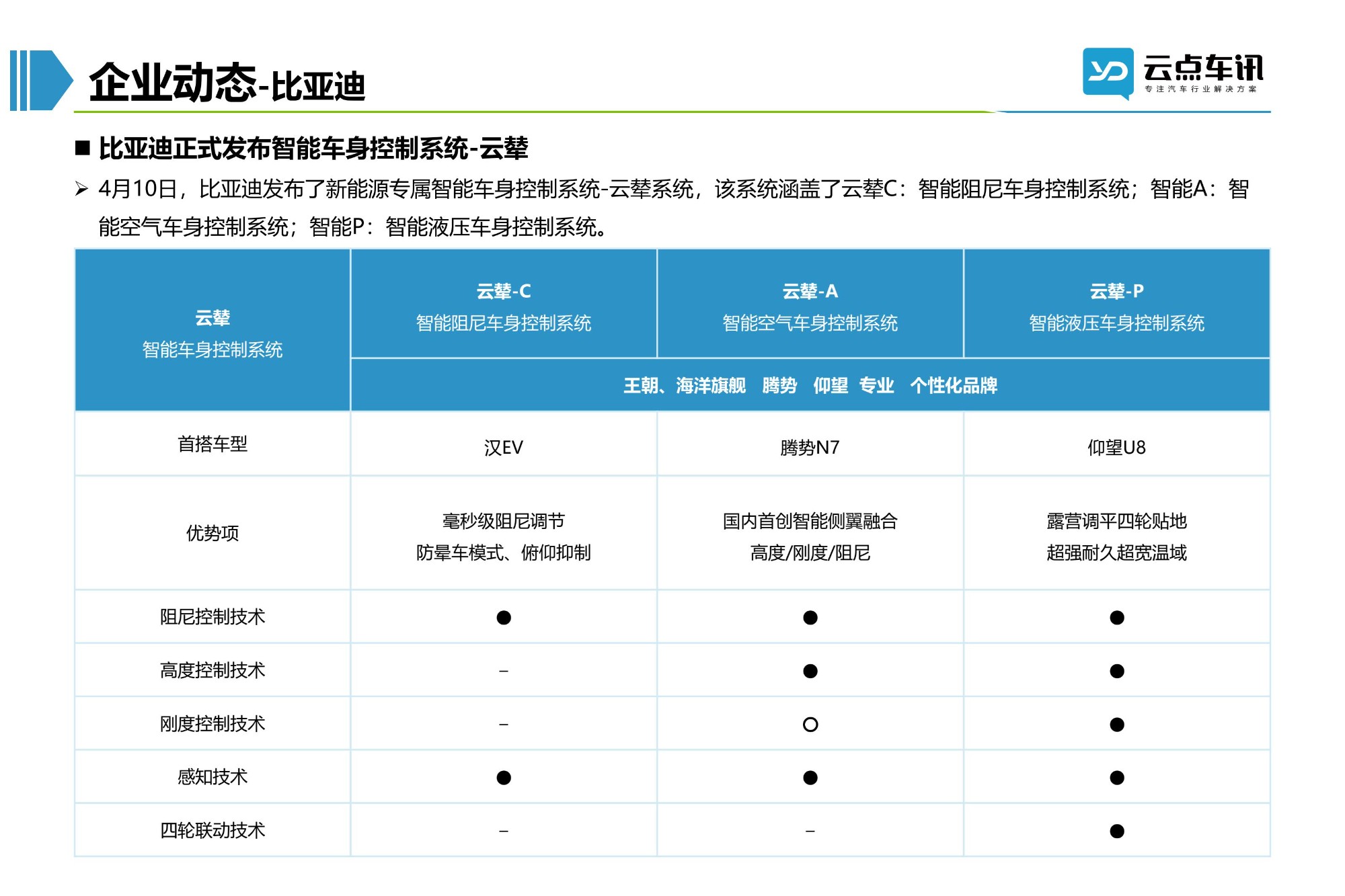
Task: Click the 超强耐久超宽温域 text
Action: [x=1117, y=553]
